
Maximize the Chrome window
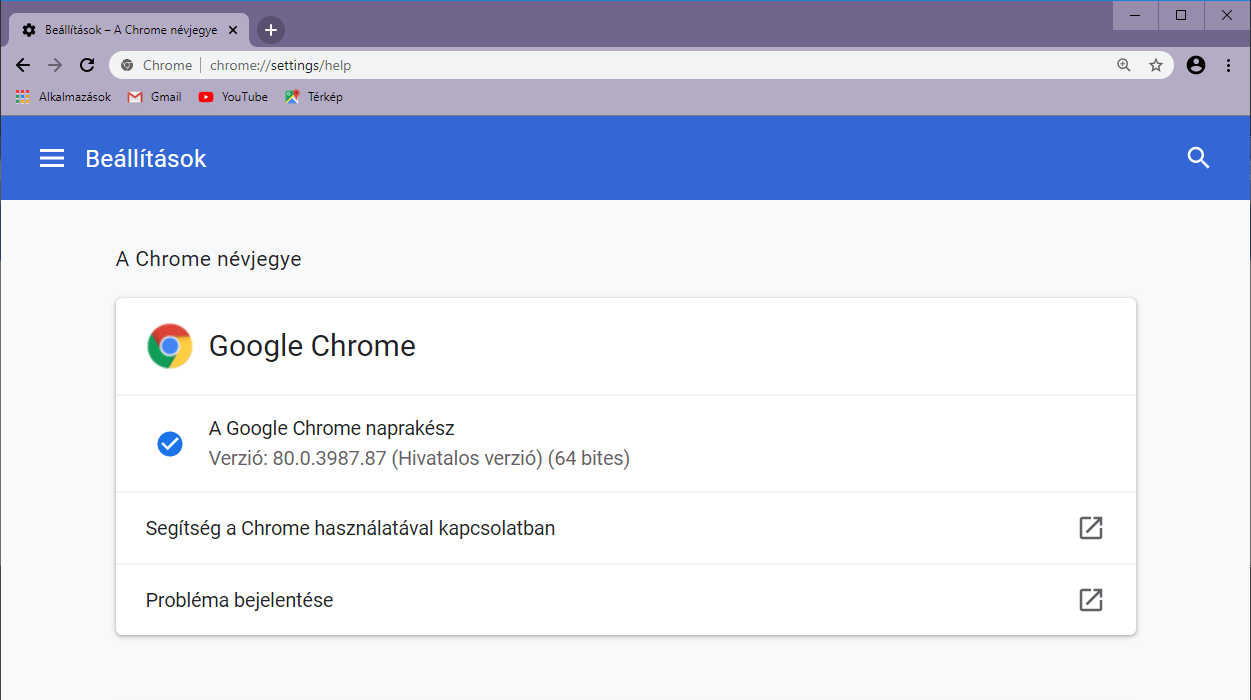tap(1181, 15)
